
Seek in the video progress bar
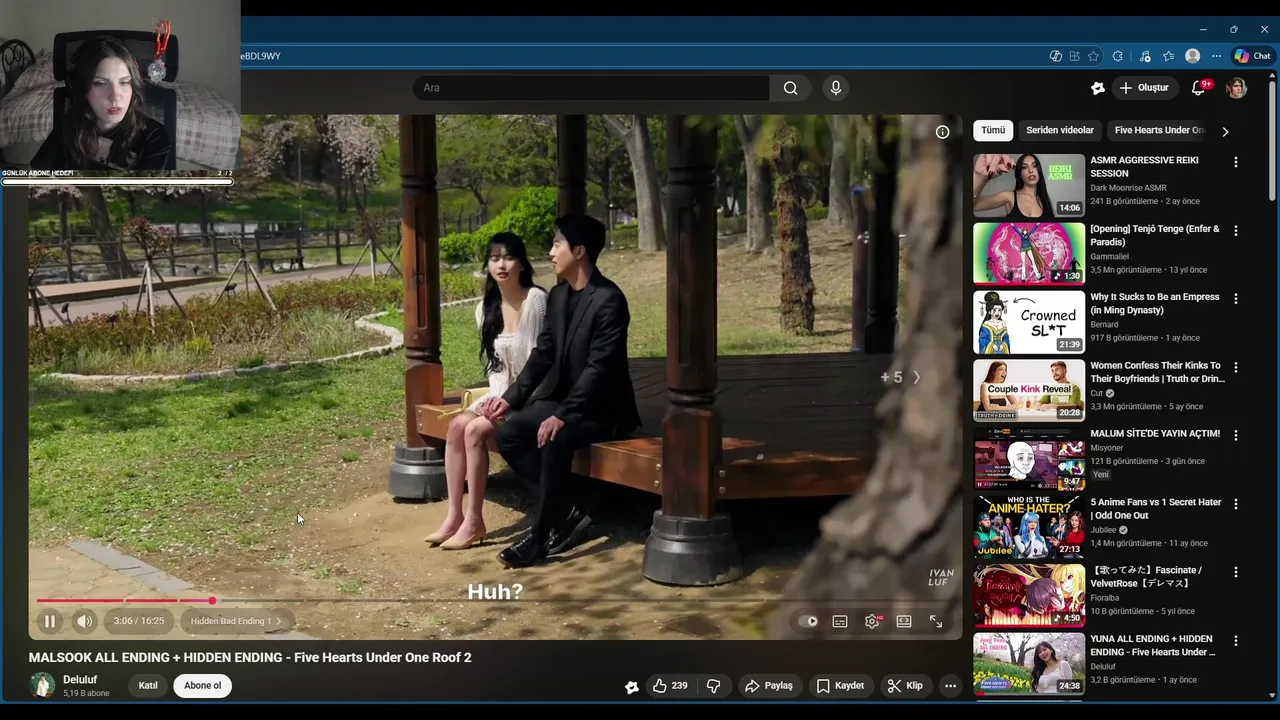coord(495,600)
